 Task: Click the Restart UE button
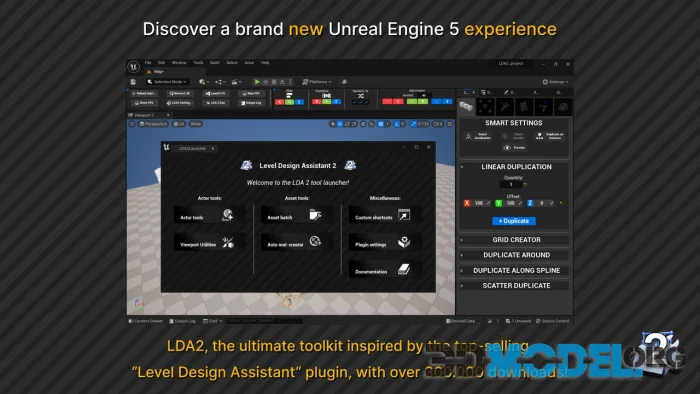[x=180, y=94]
